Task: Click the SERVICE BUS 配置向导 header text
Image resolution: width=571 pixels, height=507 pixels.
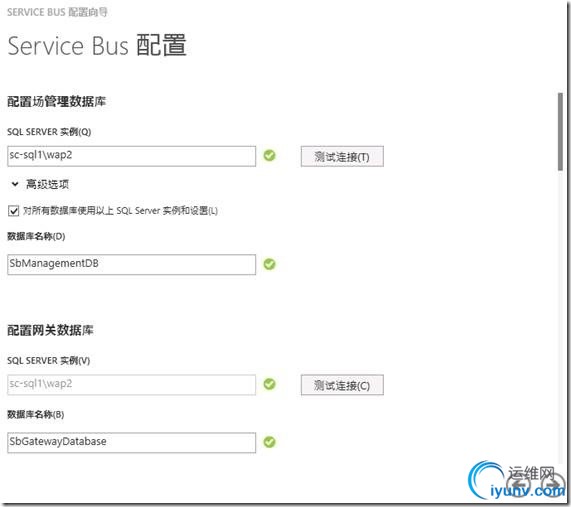Action: [x=58, y=12]
